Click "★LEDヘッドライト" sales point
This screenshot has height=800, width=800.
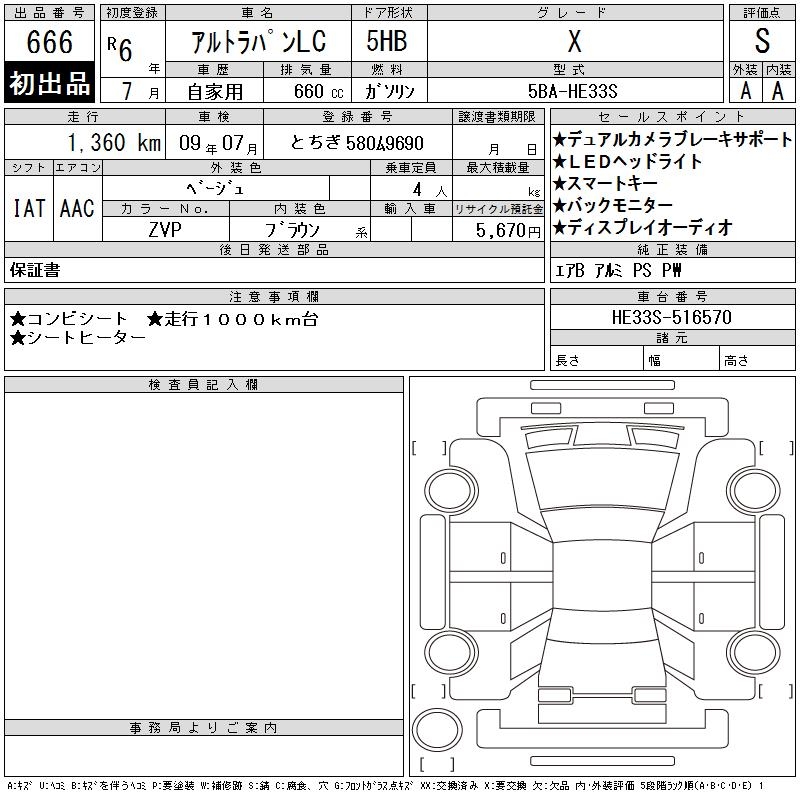(x=628, y=161)
